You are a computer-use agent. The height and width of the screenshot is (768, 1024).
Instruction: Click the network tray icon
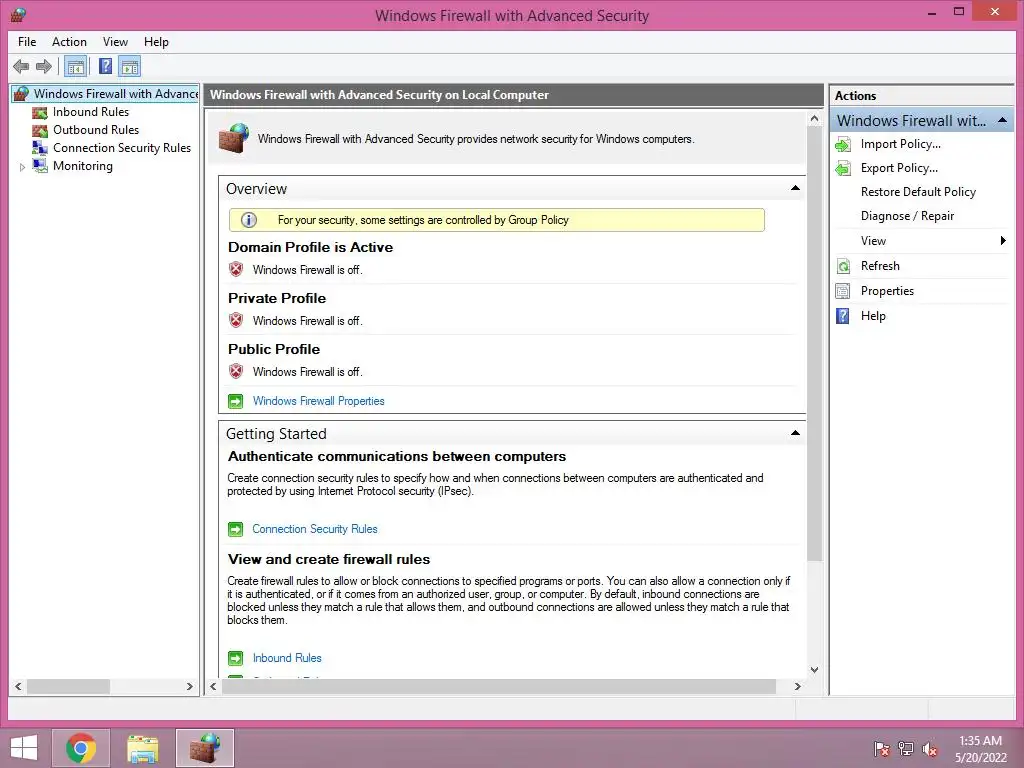click(906, 749)
